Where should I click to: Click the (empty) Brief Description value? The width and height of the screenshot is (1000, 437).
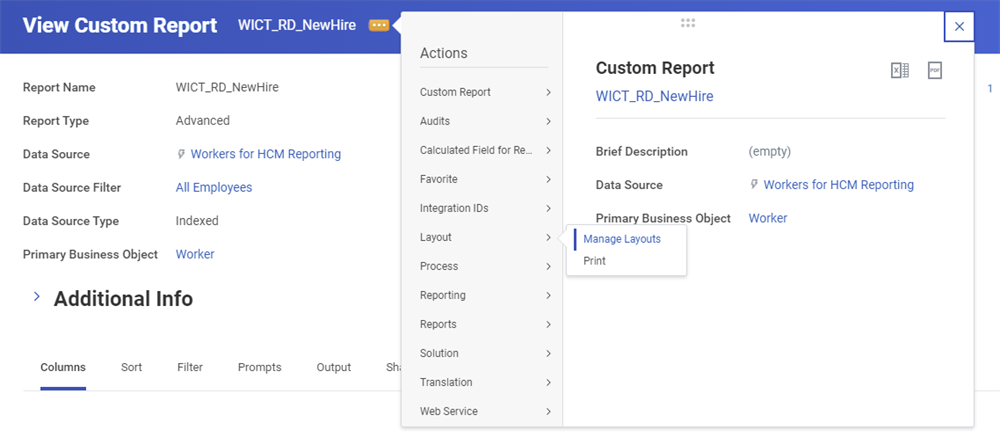[770, 152]
